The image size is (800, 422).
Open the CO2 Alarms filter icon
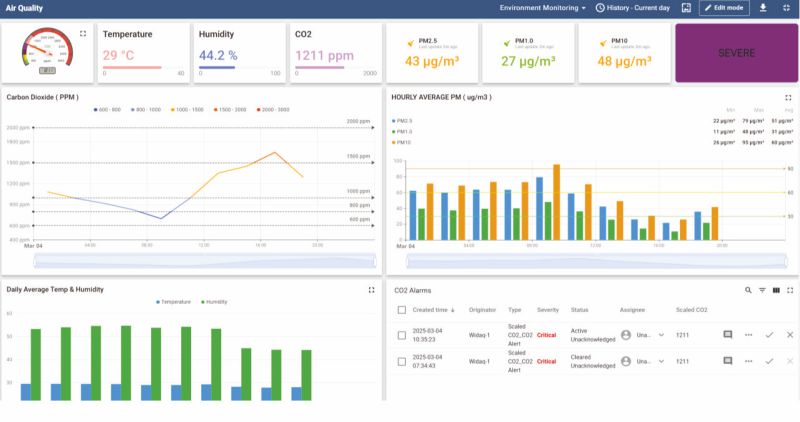point(762,290)
